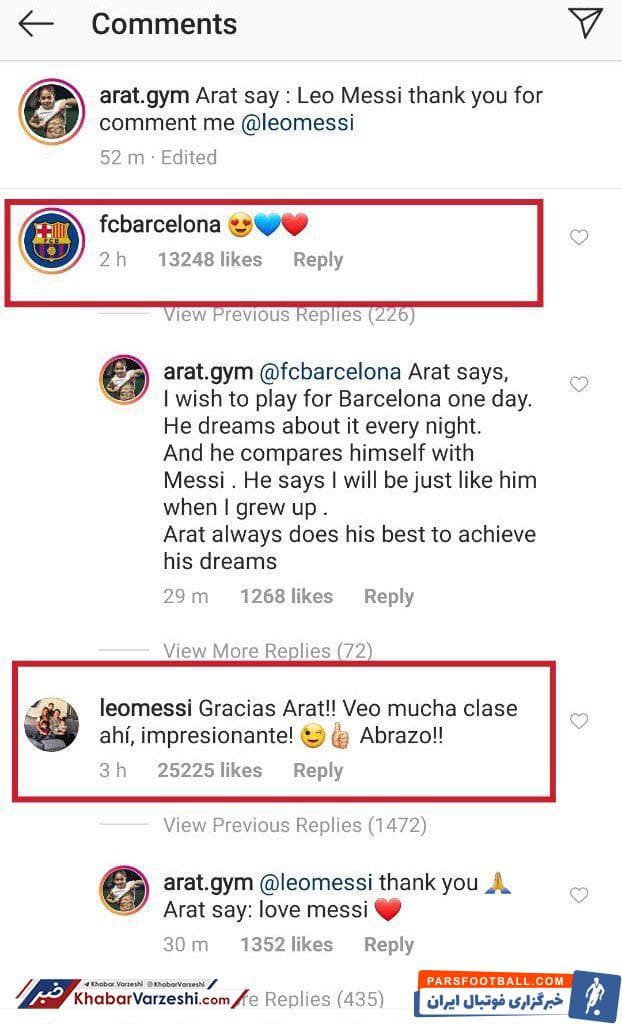Tap the direct message paper plane icon
Screen dimensions: 622x1024
point(585,23)
